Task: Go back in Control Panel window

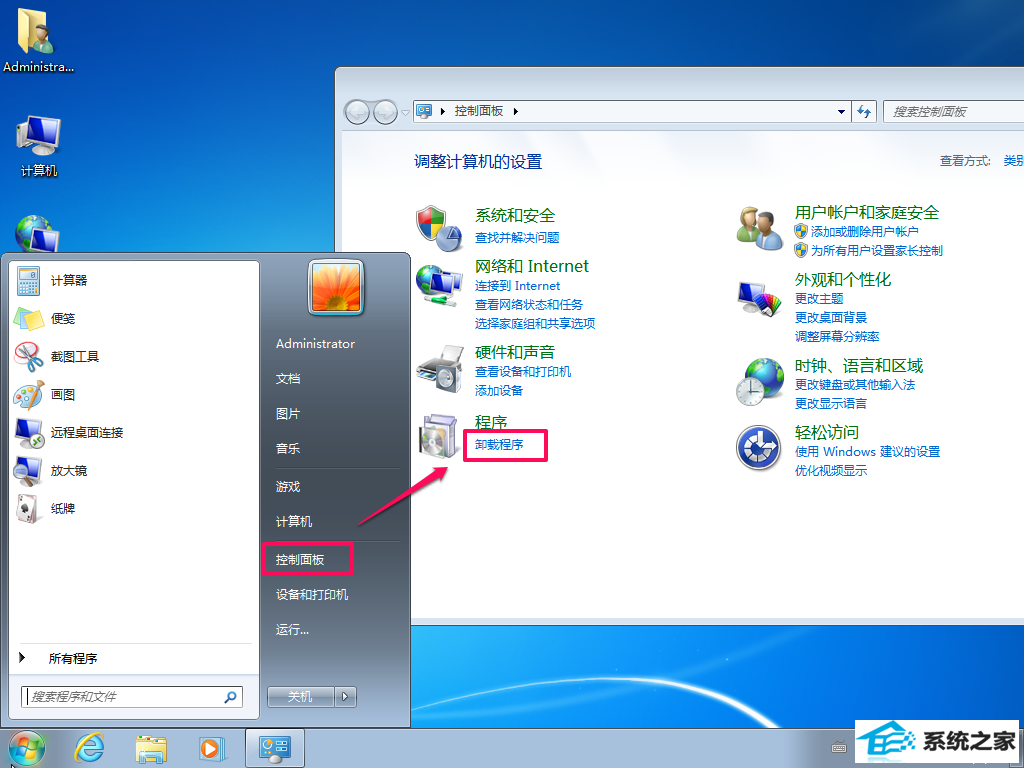Action: point(357,112)
